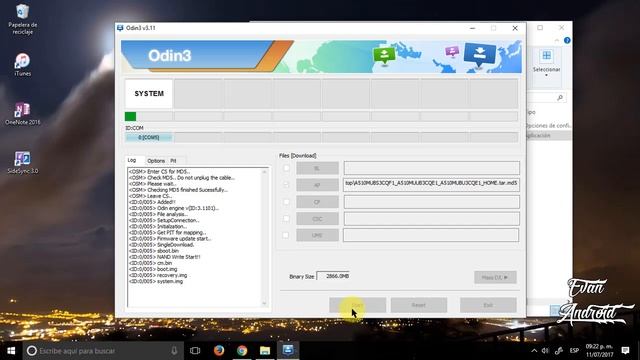Image resolution: width=640 pixels, height=360 pixels.
Task: Click the SYSTEM status box
Action: point(149,93)
